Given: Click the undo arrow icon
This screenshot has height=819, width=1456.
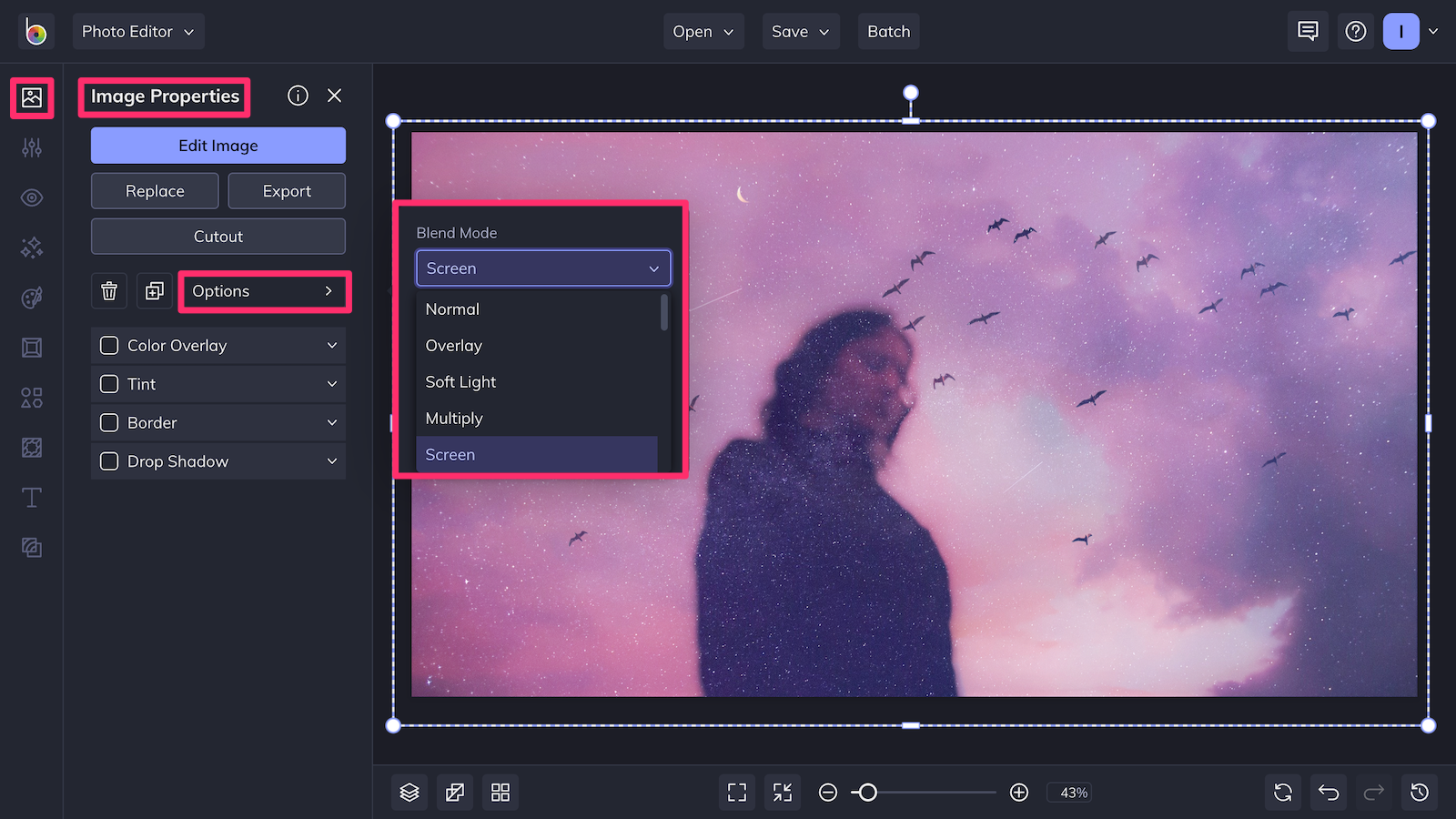Looking at the screenshot, I should point(1328,792).
